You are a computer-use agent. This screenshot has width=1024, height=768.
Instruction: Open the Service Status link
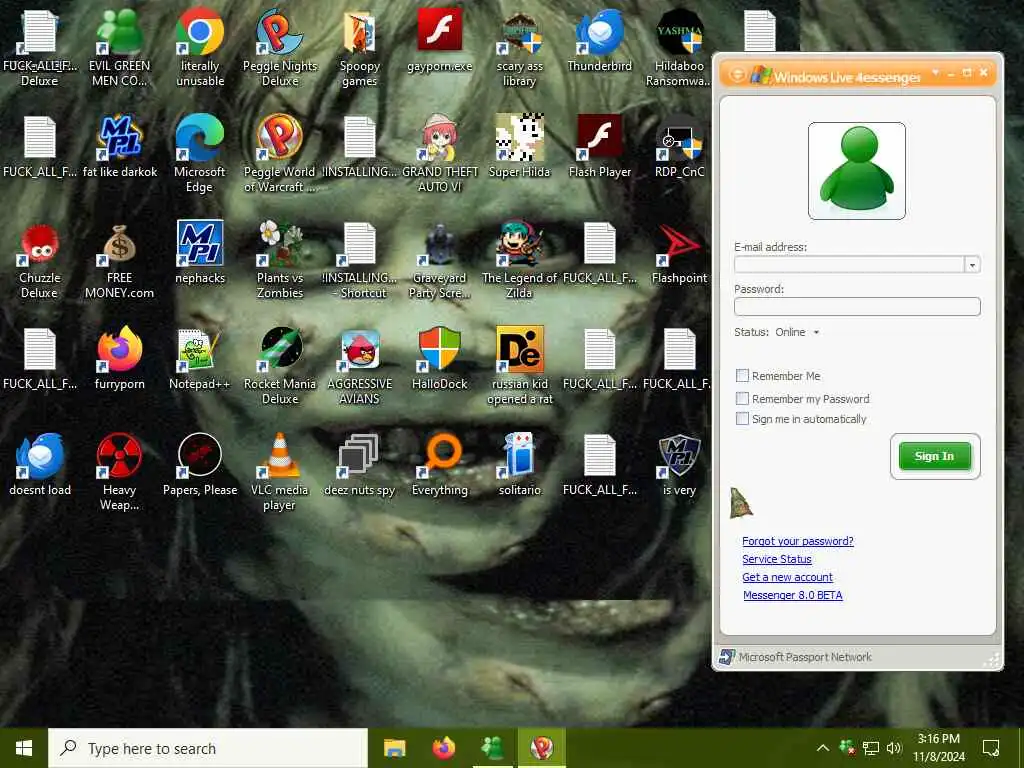click(776, 559)
